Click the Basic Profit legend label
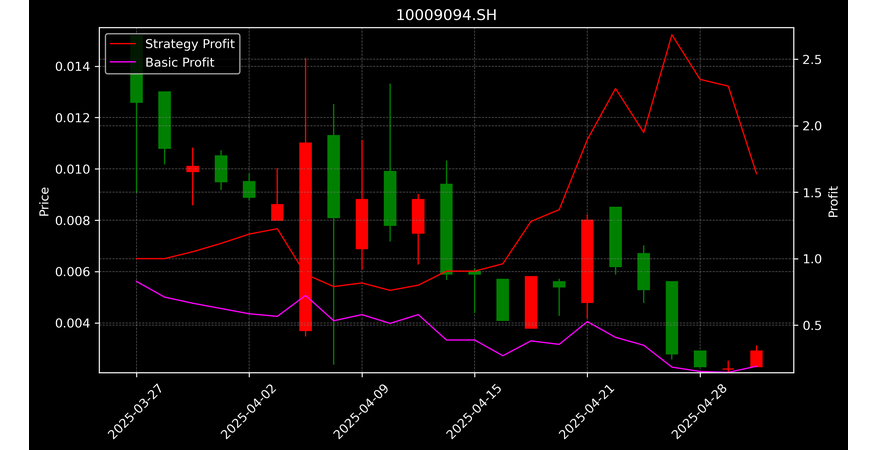 [x=180, y=62]
